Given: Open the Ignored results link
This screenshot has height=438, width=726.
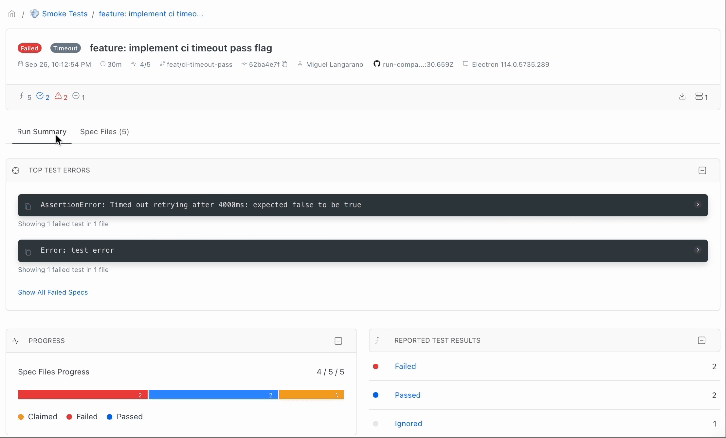Looking at the screenshot, I should tap(408, 424).
